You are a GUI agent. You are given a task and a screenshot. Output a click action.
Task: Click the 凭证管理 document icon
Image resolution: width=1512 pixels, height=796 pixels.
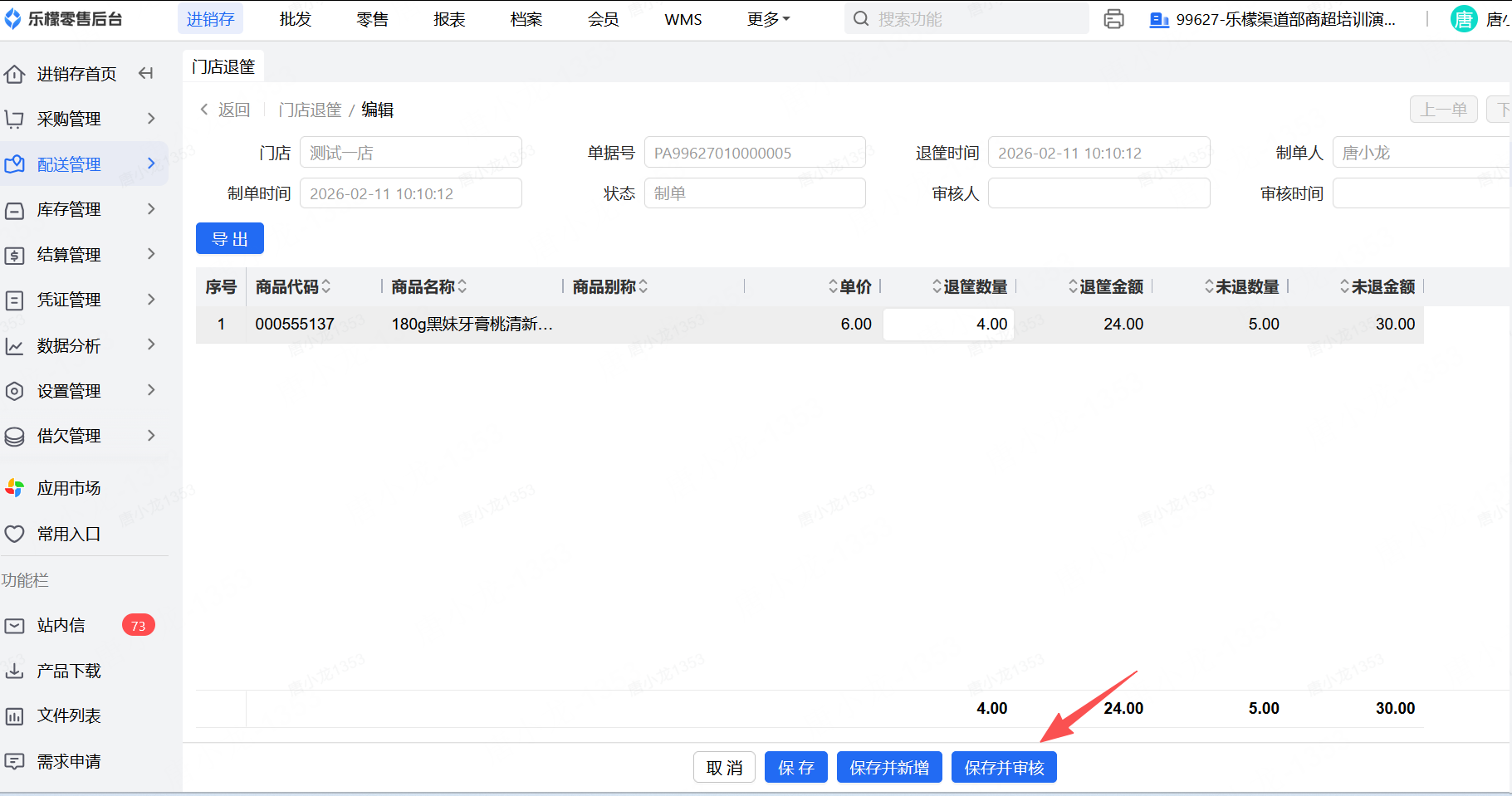[14, 300]
